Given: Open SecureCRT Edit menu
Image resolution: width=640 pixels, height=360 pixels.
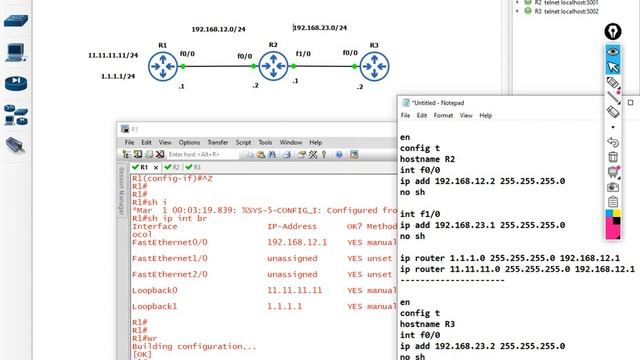Looking at the screenshot, I should click(146, 142).
